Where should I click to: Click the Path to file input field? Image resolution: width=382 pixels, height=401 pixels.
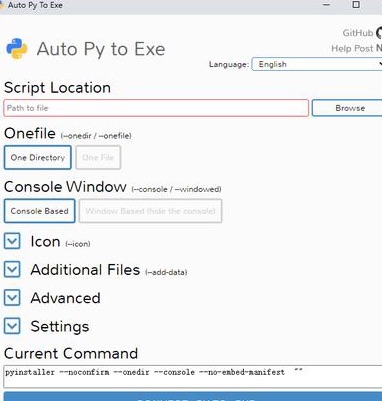(x=156, y=108)
